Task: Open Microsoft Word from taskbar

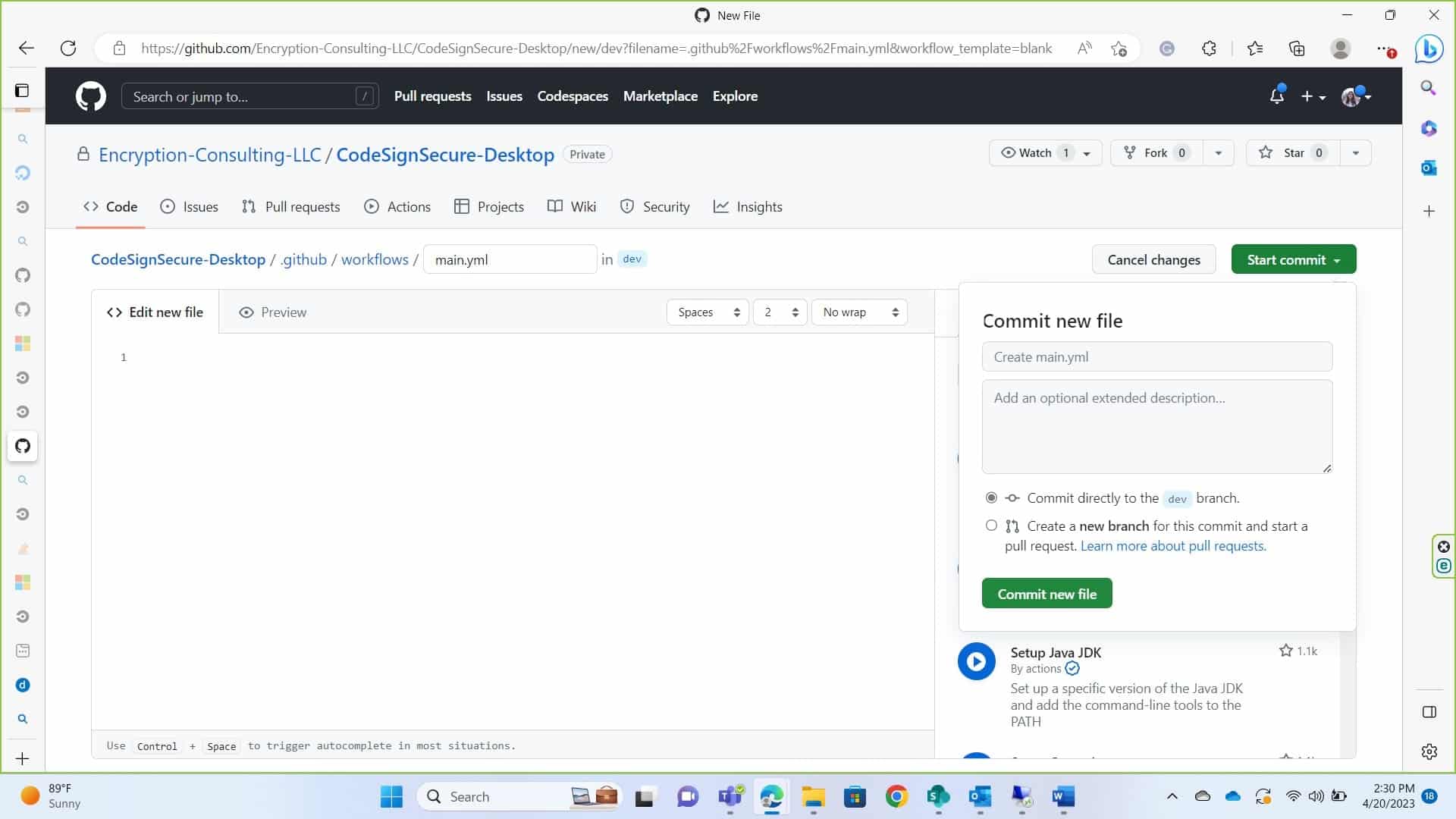Action: (x=1063, y=796)
